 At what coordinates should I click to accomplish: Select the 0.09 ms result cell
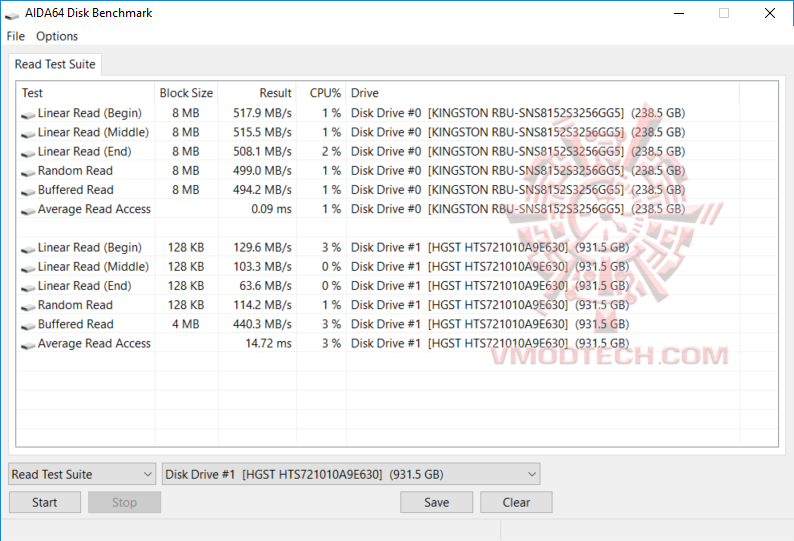tap(271, 209)
